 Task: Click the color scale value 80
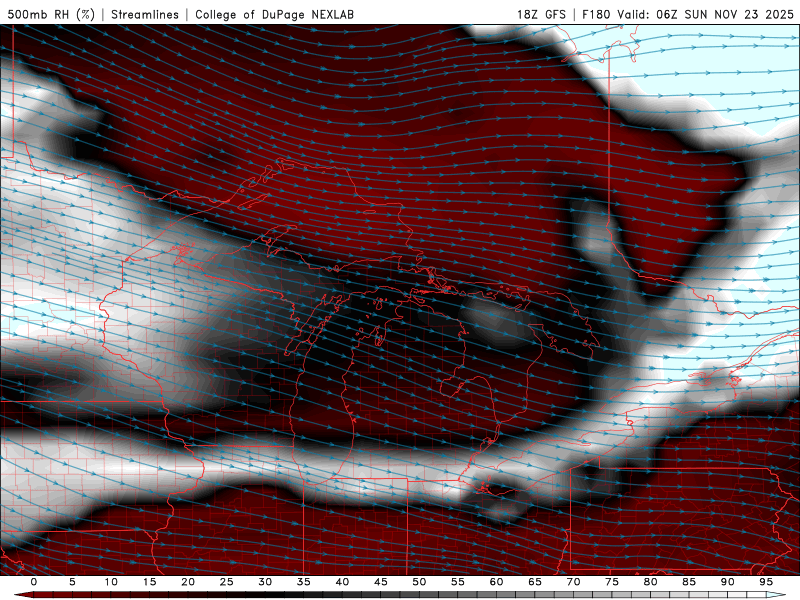coord(651,582)
